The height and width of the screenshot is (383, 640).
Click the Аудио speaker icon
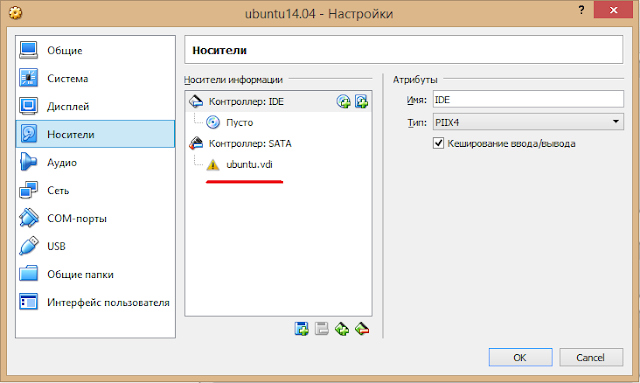[x=29, y=162]
